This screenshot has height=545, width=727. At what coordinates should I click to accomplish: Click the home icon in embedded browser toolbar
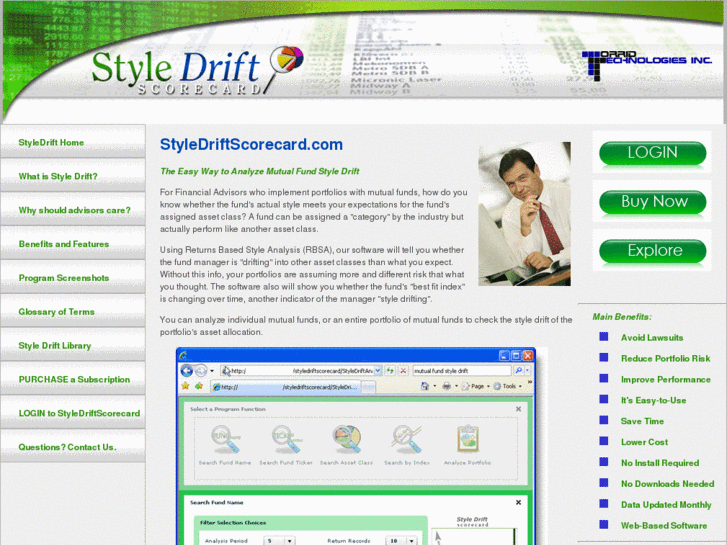424,386
